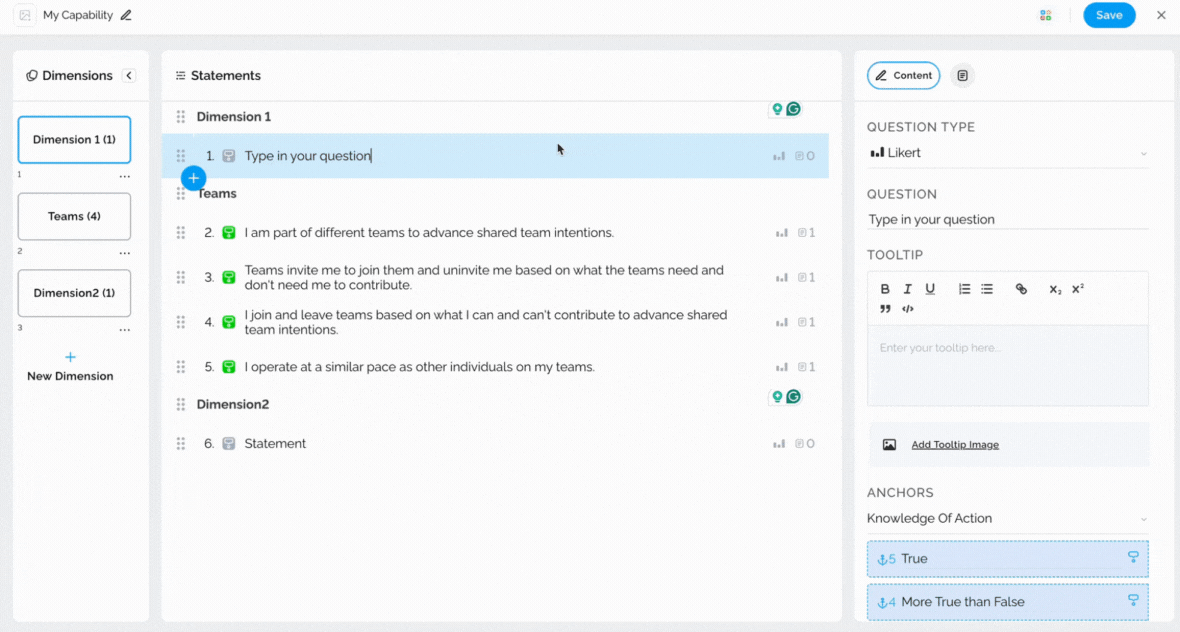1180x632 pixels.
Task: Open the notes tab beside Content
Action: pos(962,76)
